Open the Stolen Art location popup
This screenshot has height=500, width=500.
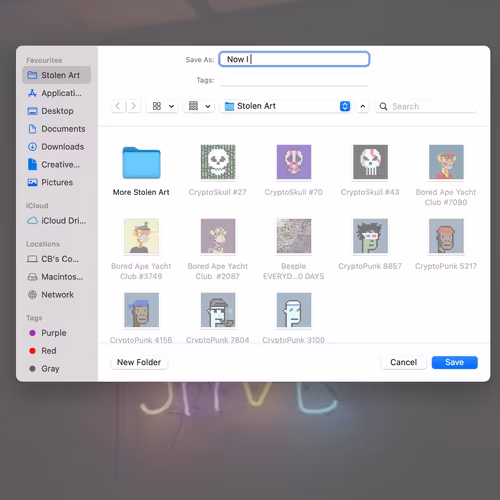[x=286, y=106]
